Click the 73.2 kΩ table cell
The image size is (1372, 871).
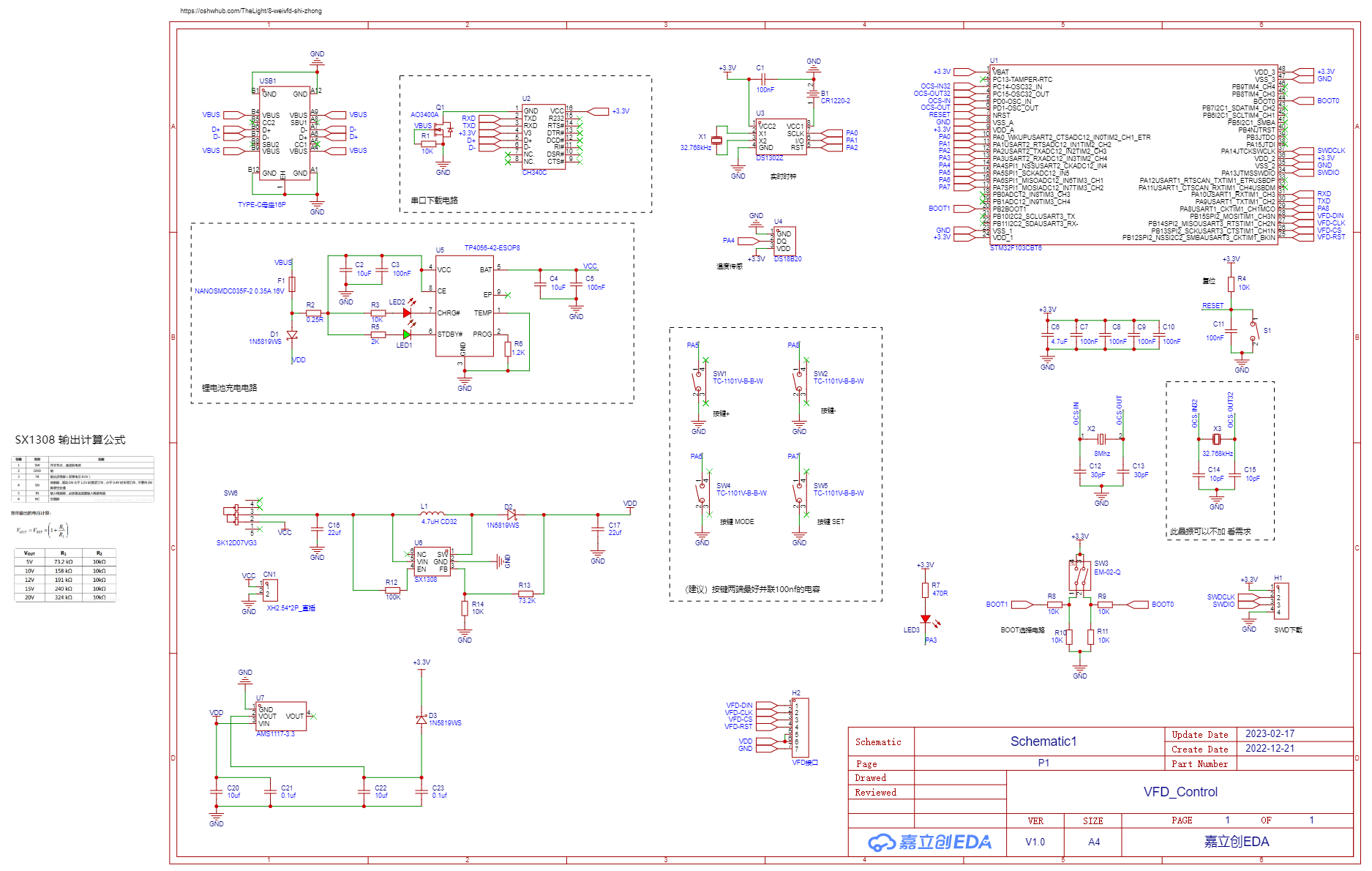(64, 562)
